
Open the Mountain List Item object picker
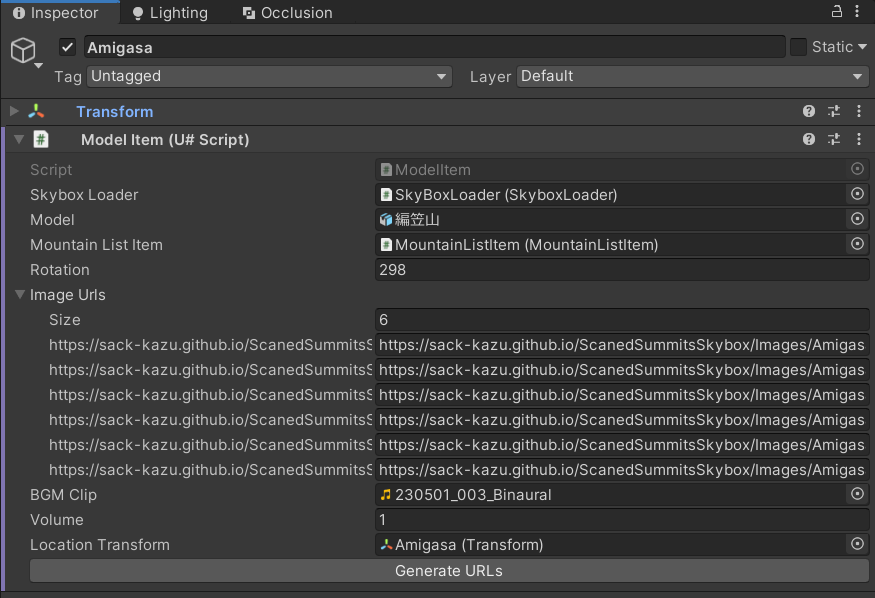click(x=858, y=244)
